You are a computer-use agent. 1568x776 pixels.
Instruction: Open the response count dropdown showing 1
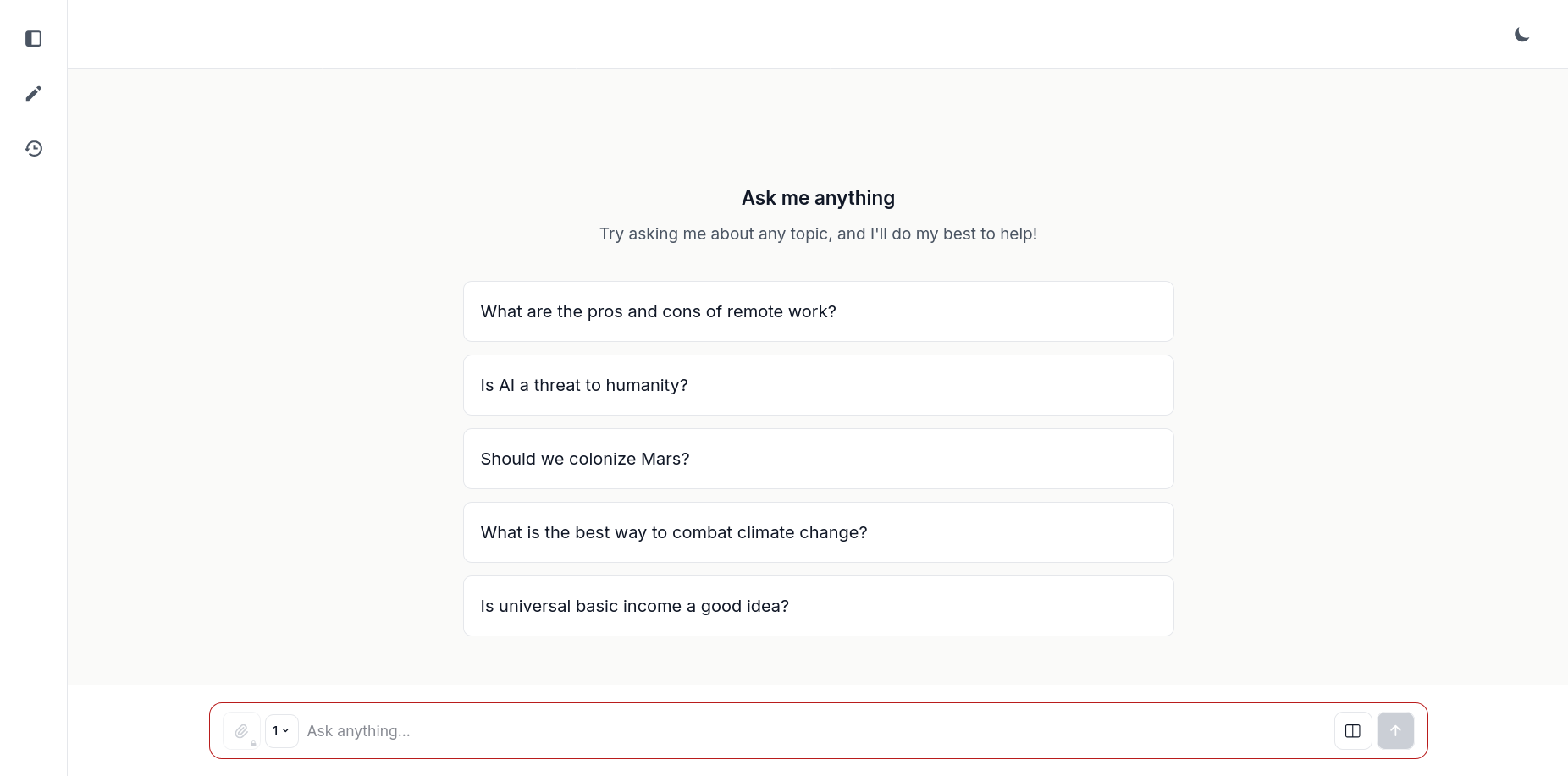[x=281, y=730]
